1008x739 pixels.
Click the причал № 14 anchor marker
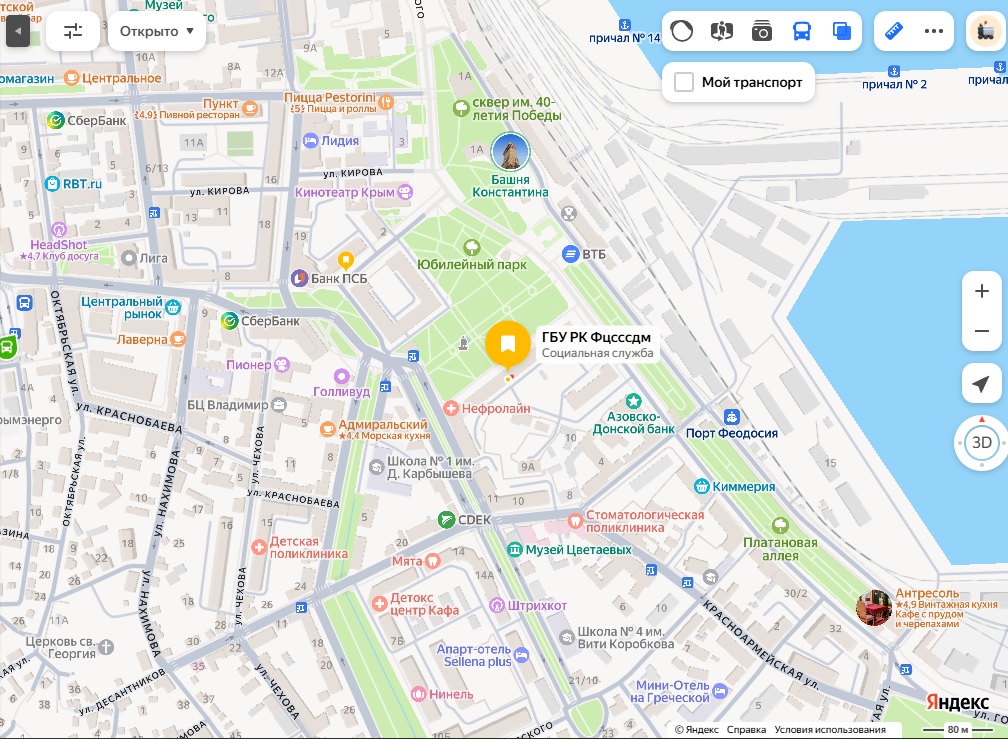(624, 25)
